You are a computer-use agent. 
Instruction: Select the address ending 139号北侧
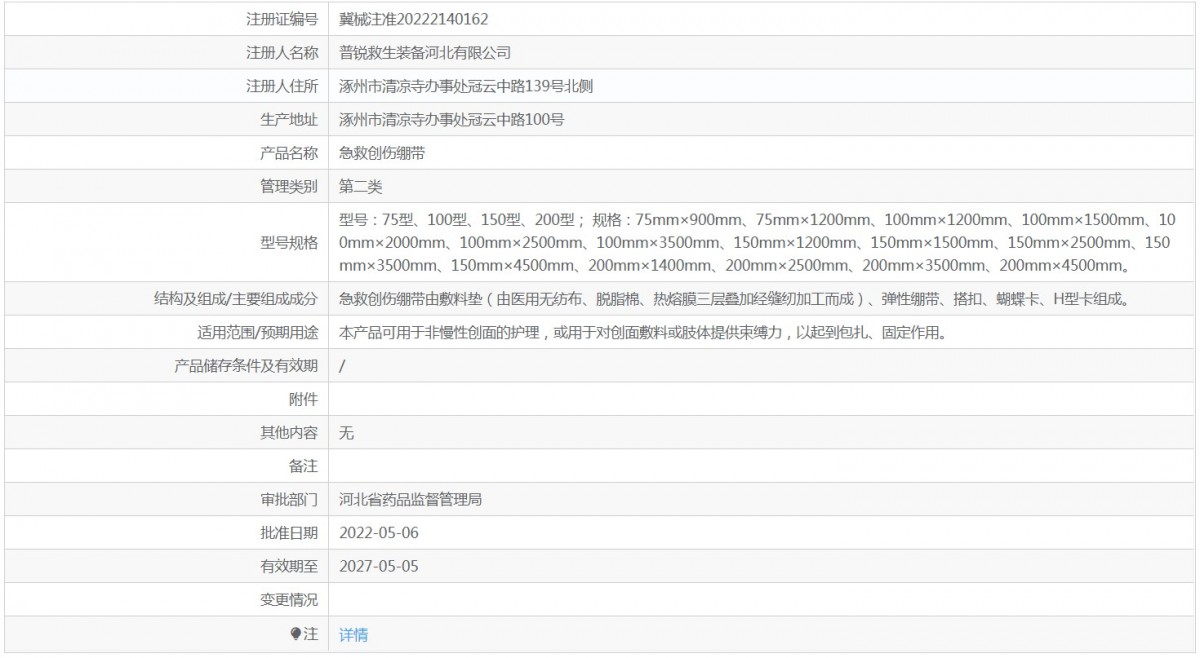(x=467, y=86)
